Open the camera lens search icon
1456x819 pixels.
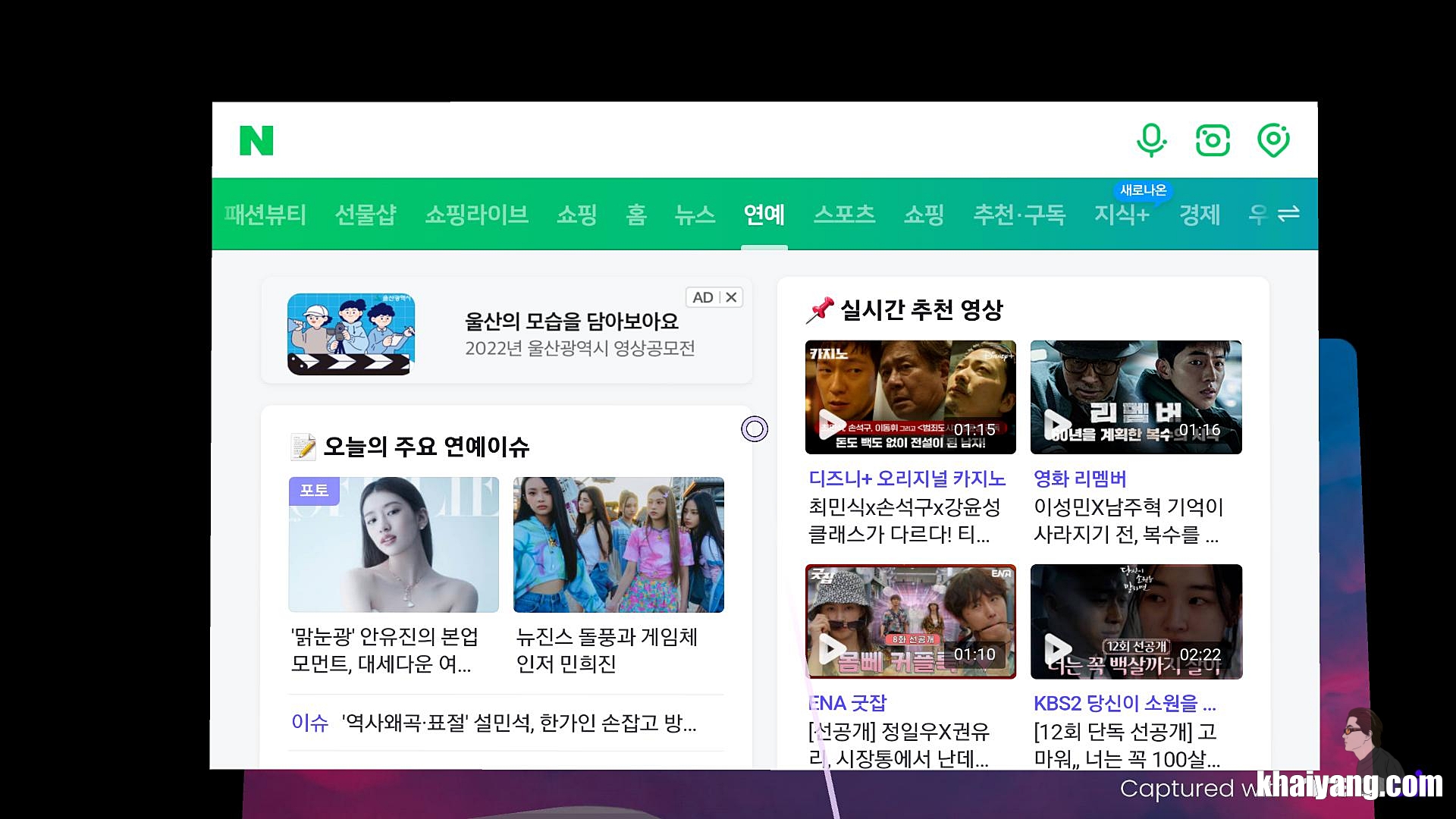1212,140
